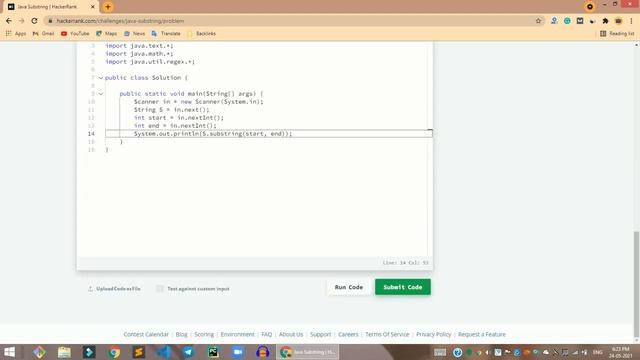Open the Apps bookmark shortcut
Image resolution: width=640 pixels, height=360 pixels.
click(16, 33)
